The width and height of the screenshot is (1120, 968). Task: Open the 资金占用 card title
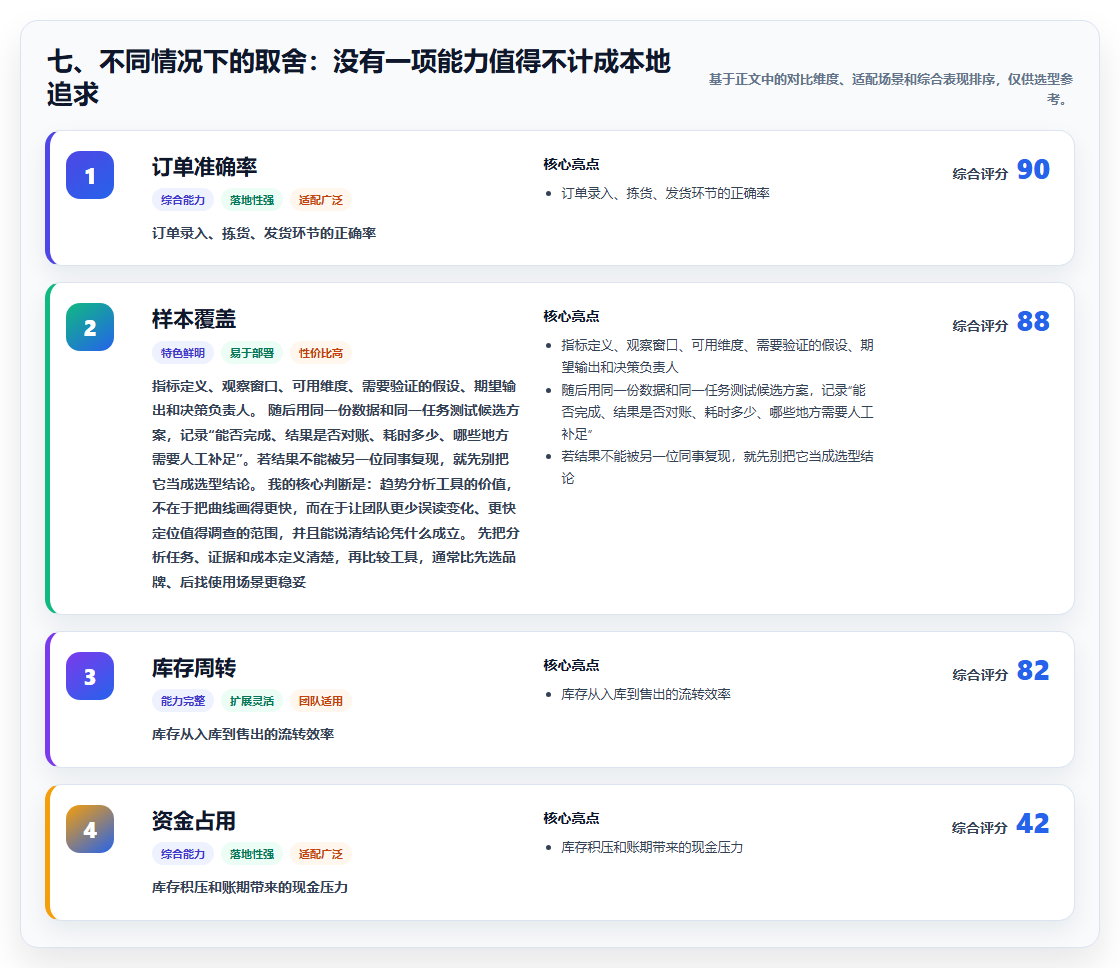194,821
